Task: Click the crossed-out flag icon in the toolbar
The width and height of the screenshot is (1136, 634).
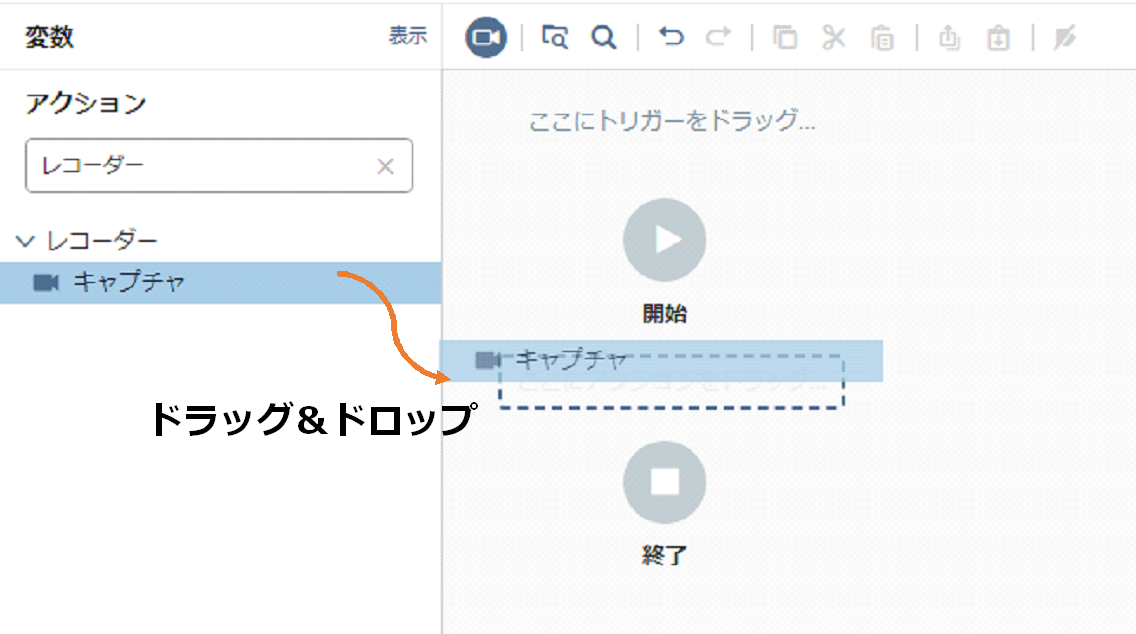Action: point(1064,37)
